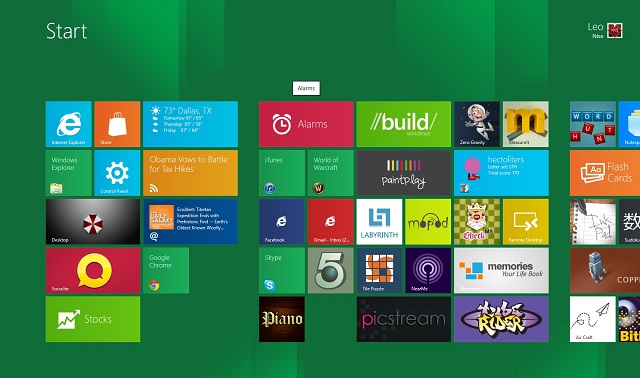
Task: Open the Control Panel tile
Action: [117, 173]
